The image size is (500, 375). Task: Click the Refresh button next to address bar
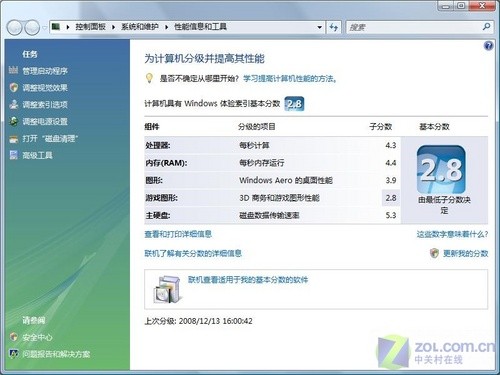(x=334, y=27)
